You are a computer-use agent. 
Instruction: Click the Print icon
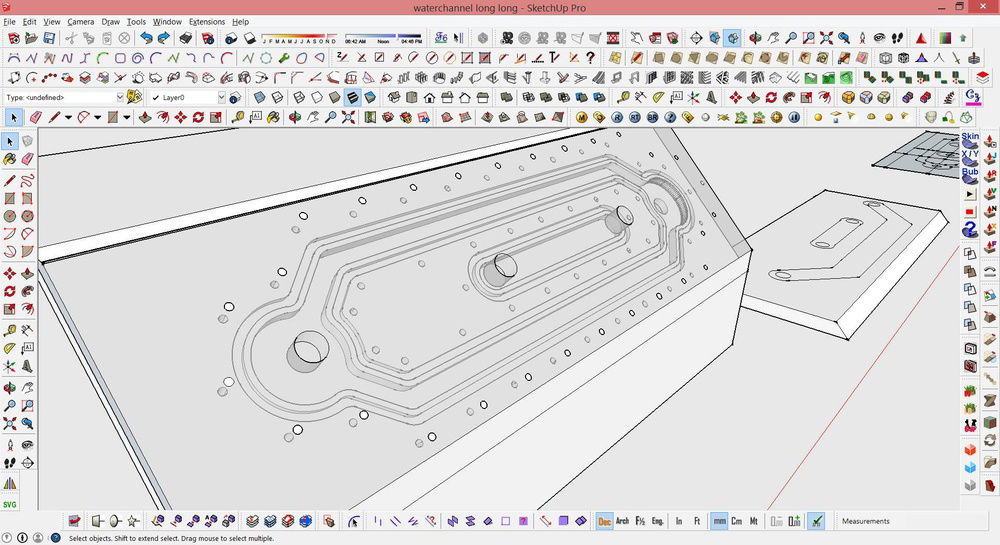click(185, 38)
